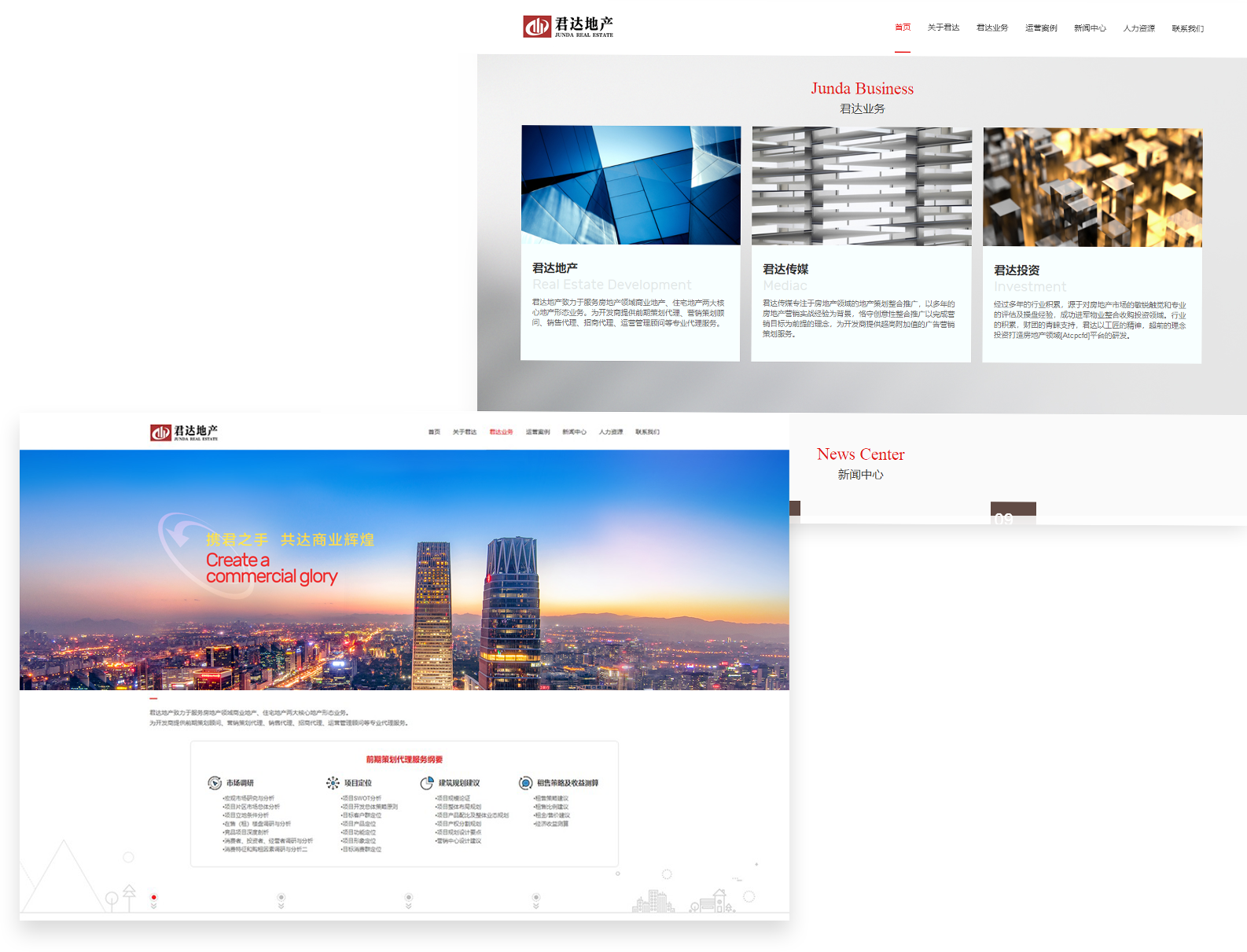This screenshot has width=1247, height=952.
Task: Click the dark 09 date block under News Center
Action: [x=1013, y=513]
